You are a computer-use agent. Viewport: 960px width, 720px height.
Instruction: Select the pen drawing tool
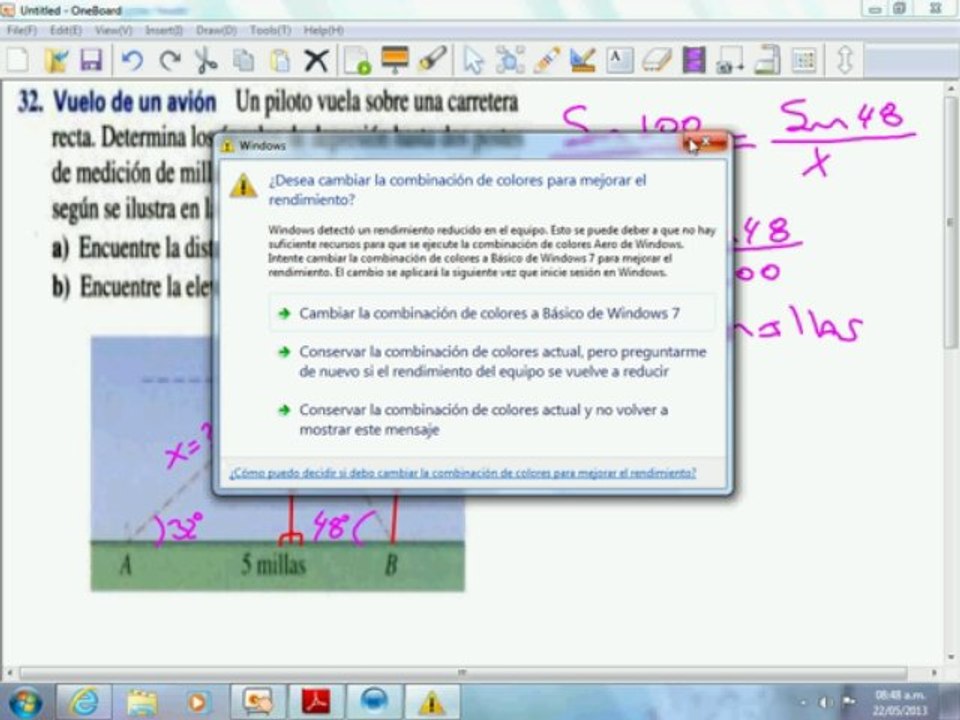coord(546,61)
